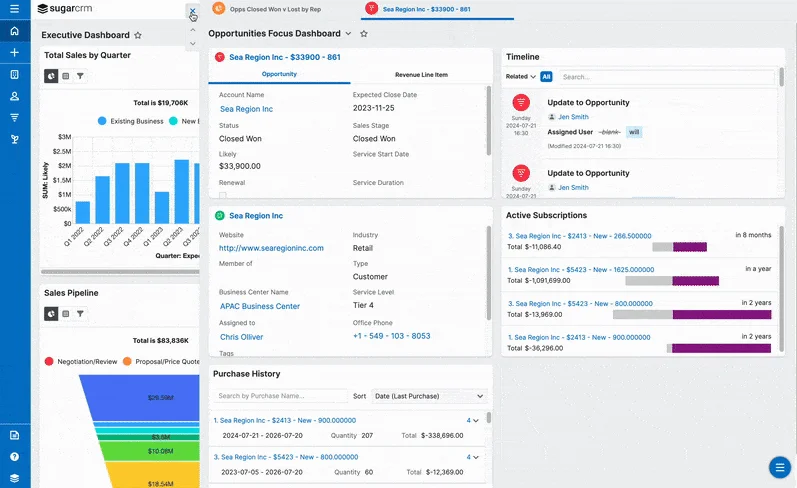797x488 pixels.
Task: Open the Date (Last Purchase) sort dropdown
Action: (428, 396)
